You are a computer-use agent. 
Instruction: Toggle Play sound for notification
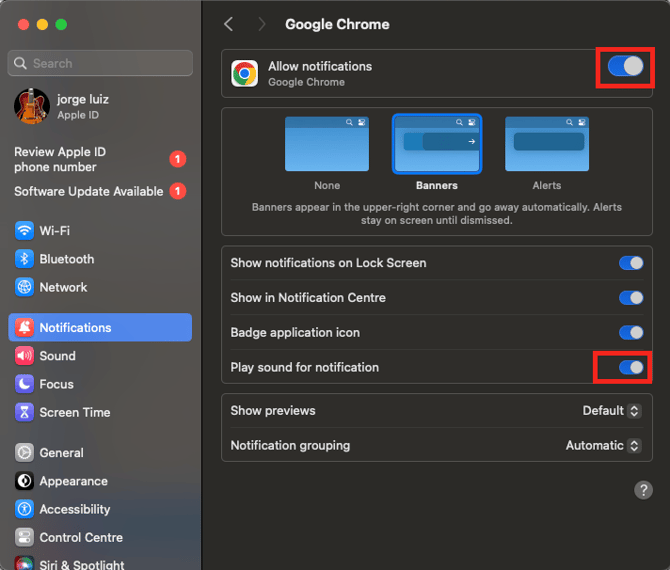click(x=631, y=367)
